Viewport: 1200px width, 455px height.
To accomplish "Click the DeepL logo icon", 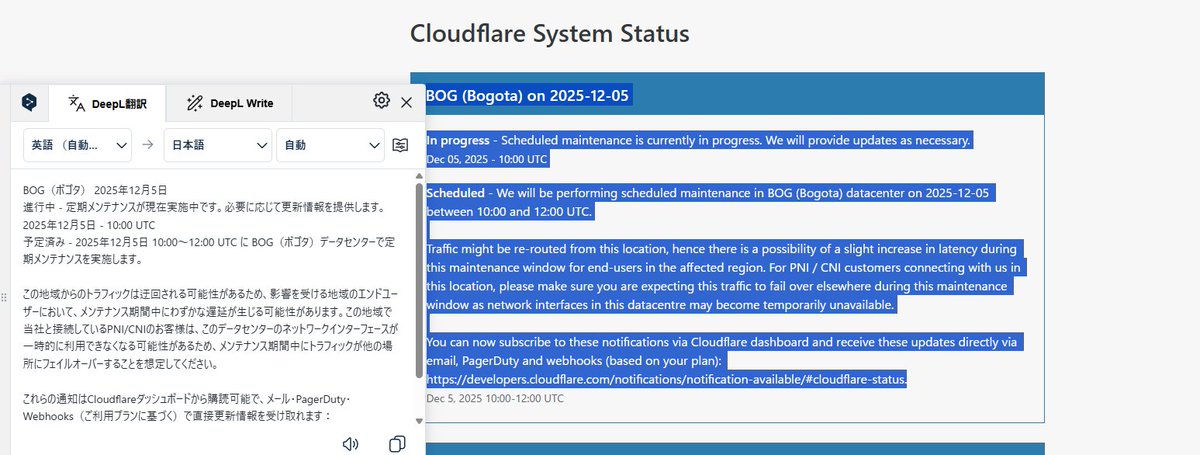I will [x=30, y=102].
